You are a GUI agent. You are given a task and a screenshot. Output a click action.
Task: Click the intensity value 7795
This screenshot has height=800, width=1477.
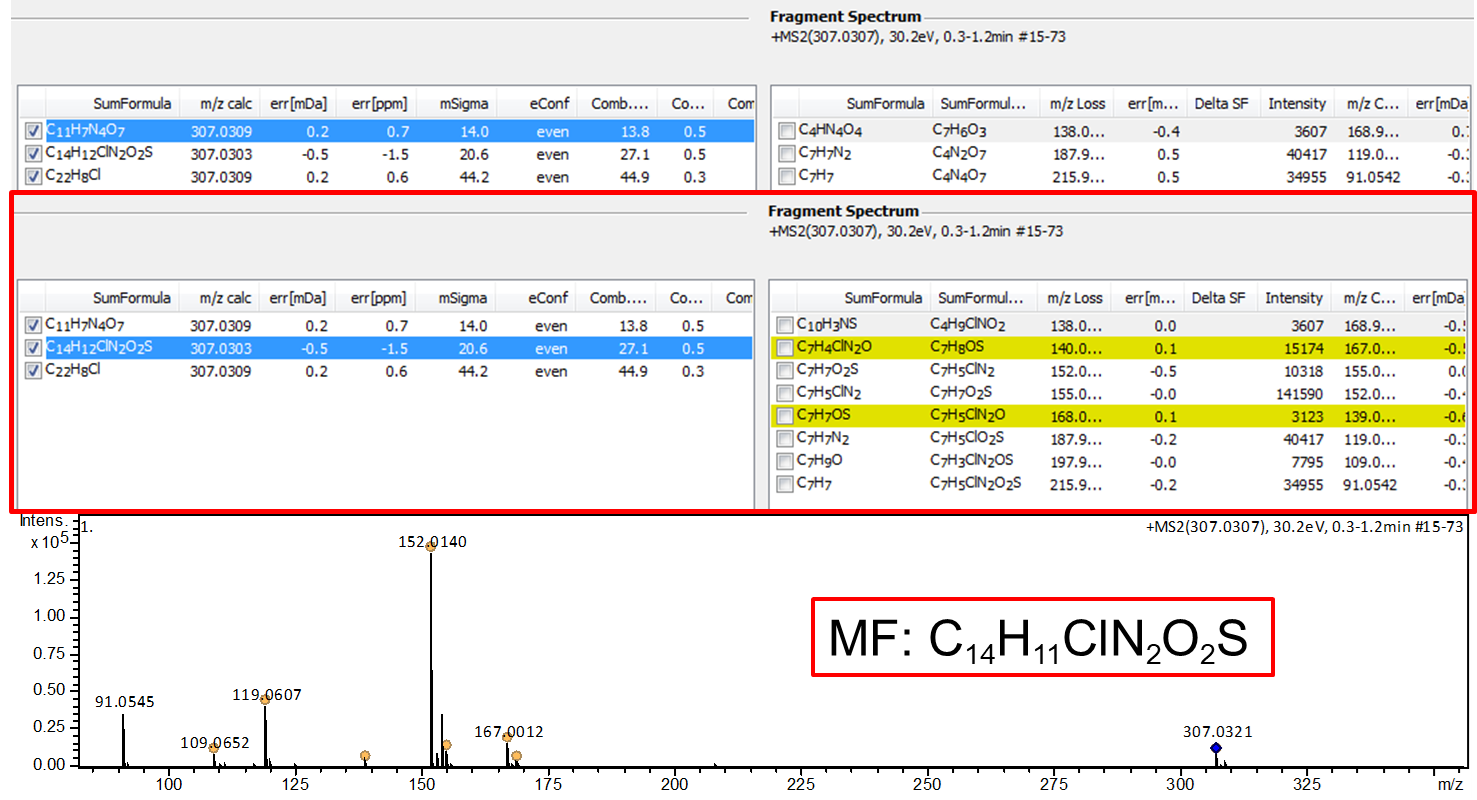click(1307, 461)
